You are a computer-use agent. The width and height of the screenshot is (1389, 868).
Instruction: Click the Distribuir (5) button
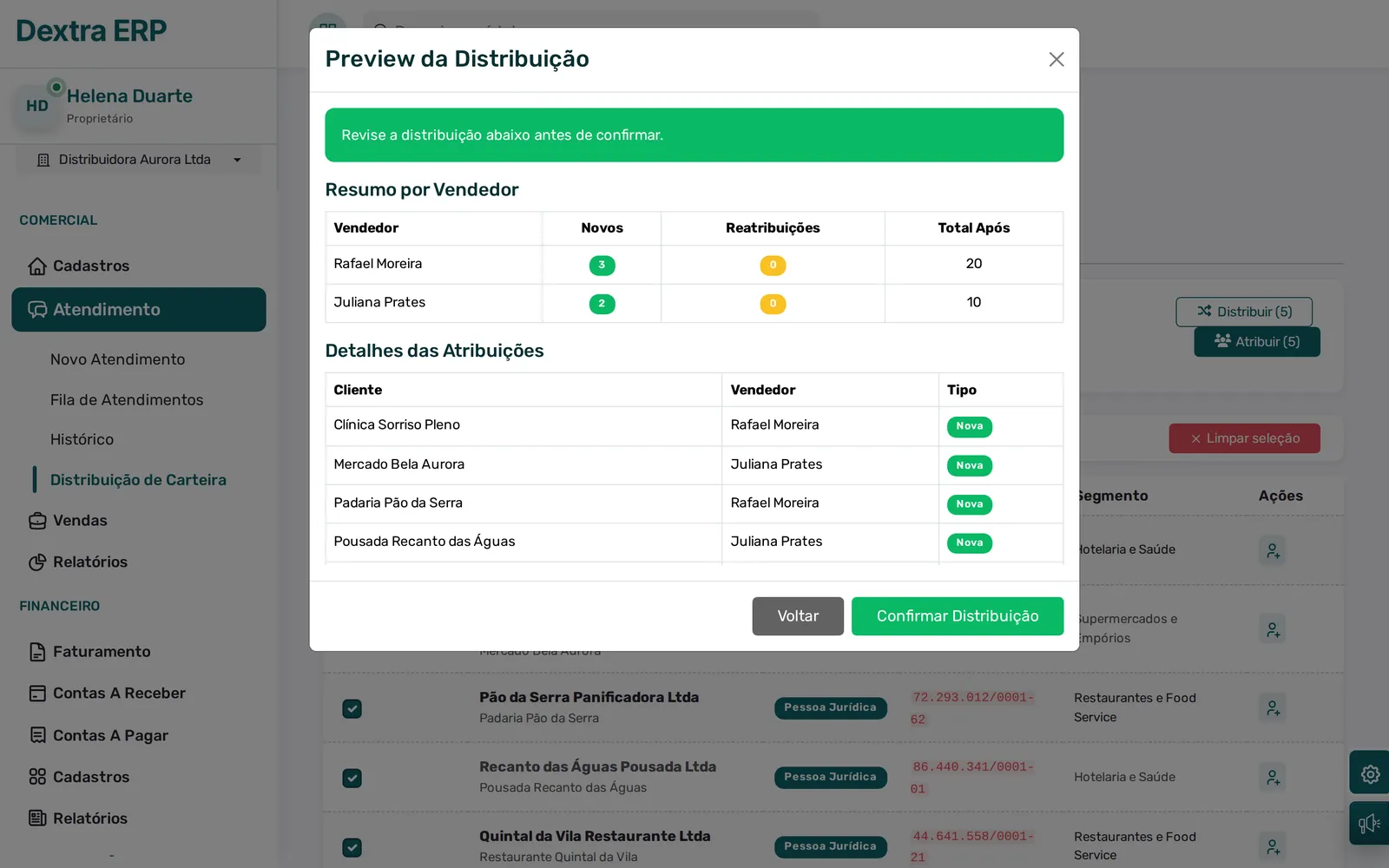click(1244, 312)
